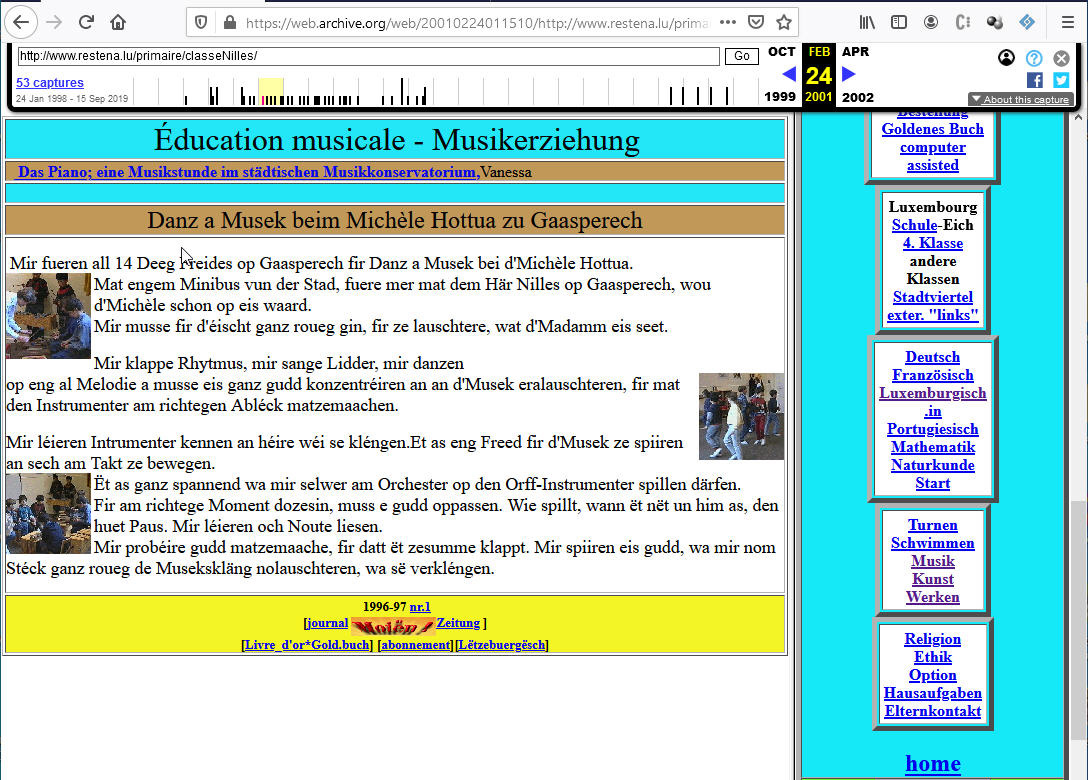This screenshot has height=780, width=1088.
Task: Open the Deutsch subject link
Action: coord(933,357)
